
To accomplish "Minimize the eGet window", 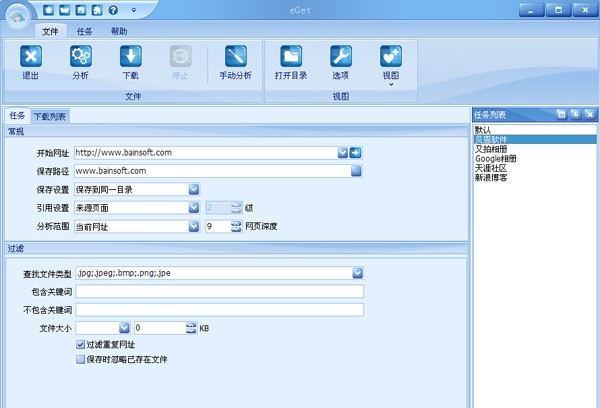I will click(x=531, y=10).
